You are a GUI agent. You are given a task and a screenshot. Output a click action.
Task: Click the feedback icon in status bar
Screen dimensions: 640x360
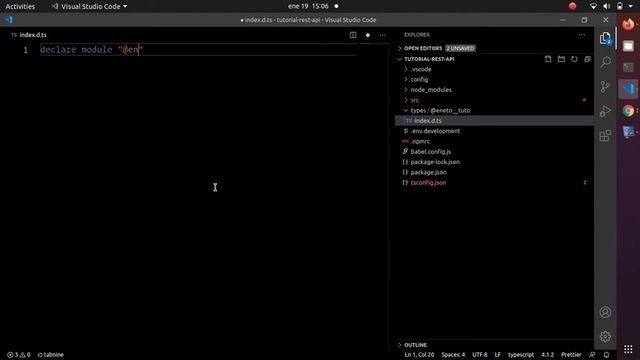point(592,355)
